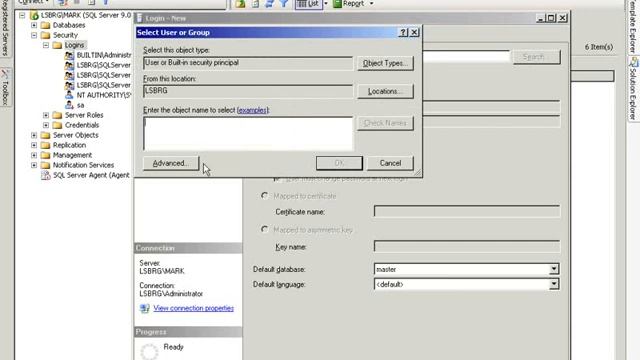Expand the Server Roles node
The height and width of the screenshot is (360, 640).
[x=46, y=115]
